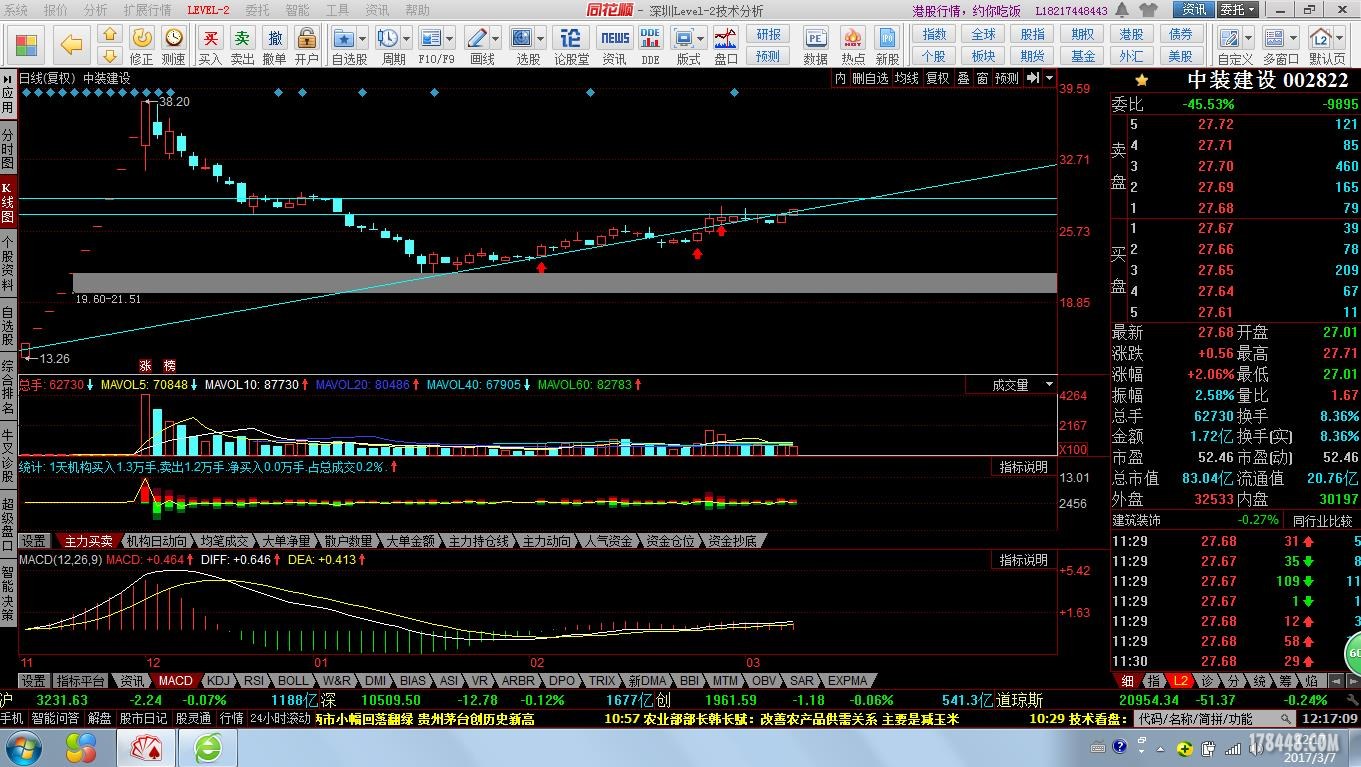The image size is (1361, 767).
Task: Toggle 均线 moving averages display
Action: (x=906, y=78)
